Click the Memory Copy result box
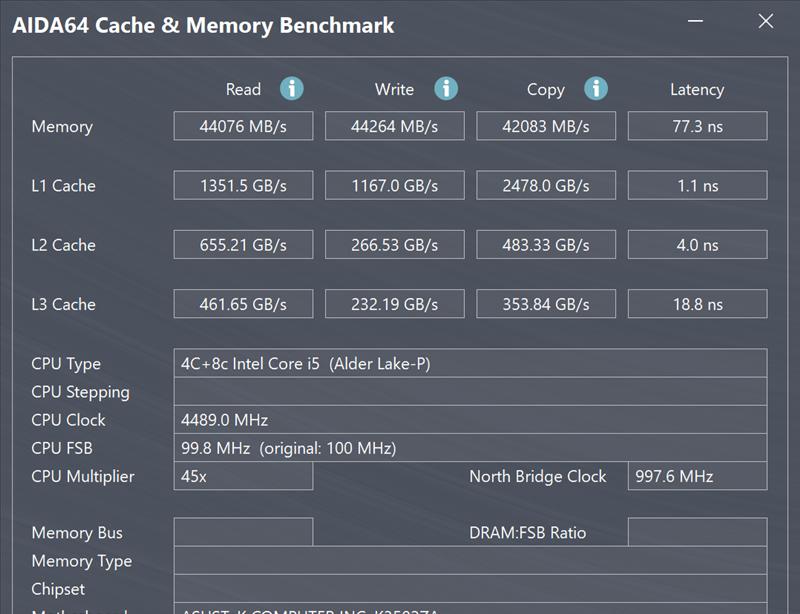 click(545, 126)
